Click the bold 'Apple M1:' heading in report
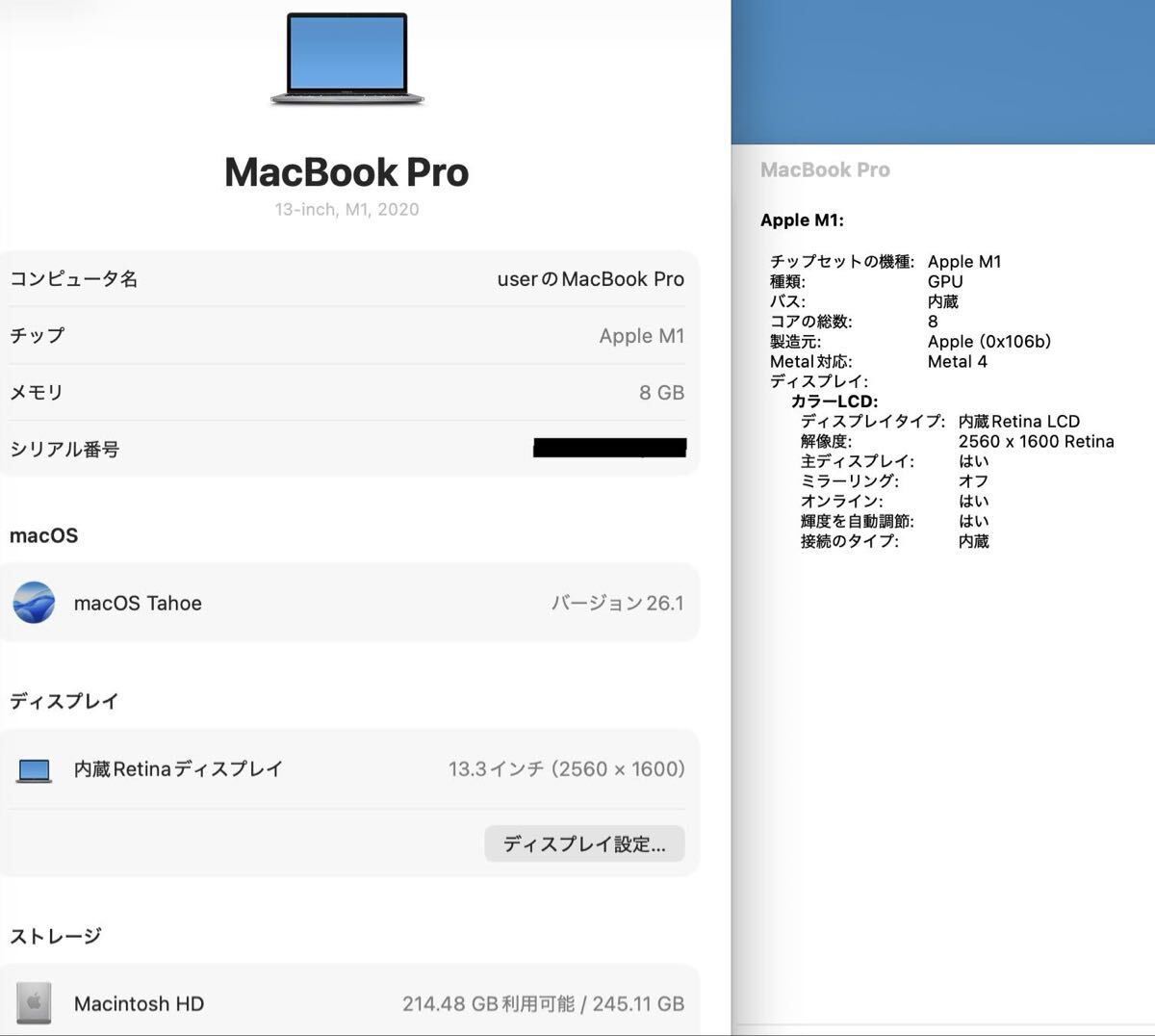This screenshot has width=1155, height=1036. (x=802, y=220)
